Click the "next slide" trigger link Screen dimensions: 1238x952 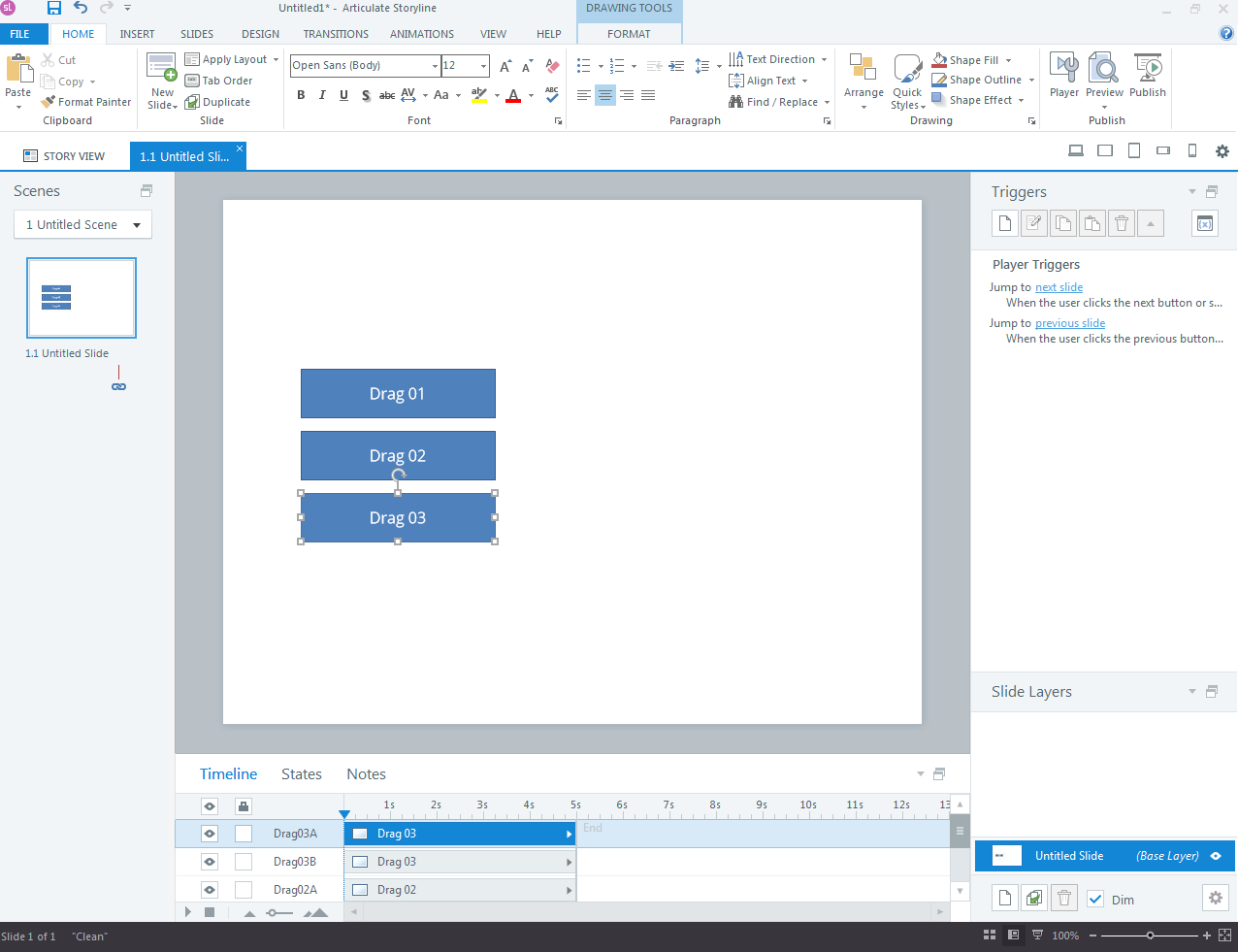(1059, 287)
